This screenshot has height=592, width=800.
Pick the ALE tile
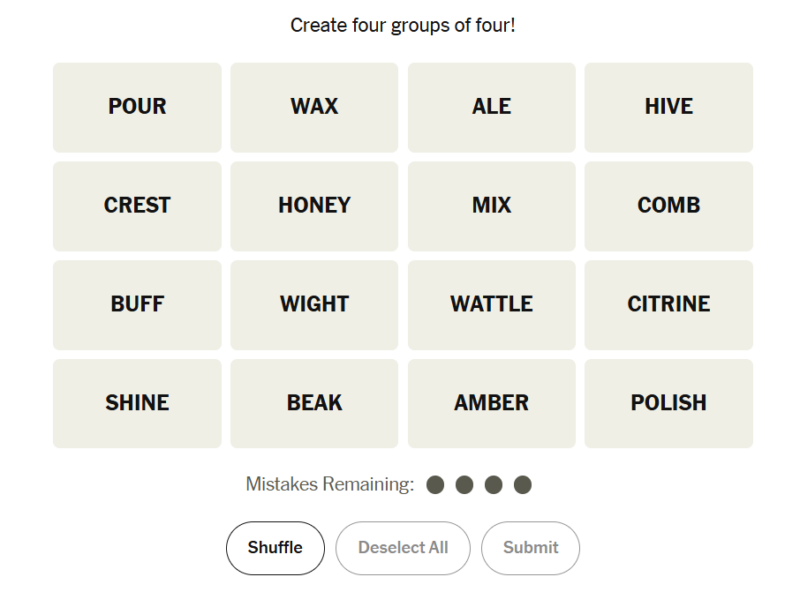point(491,107)
